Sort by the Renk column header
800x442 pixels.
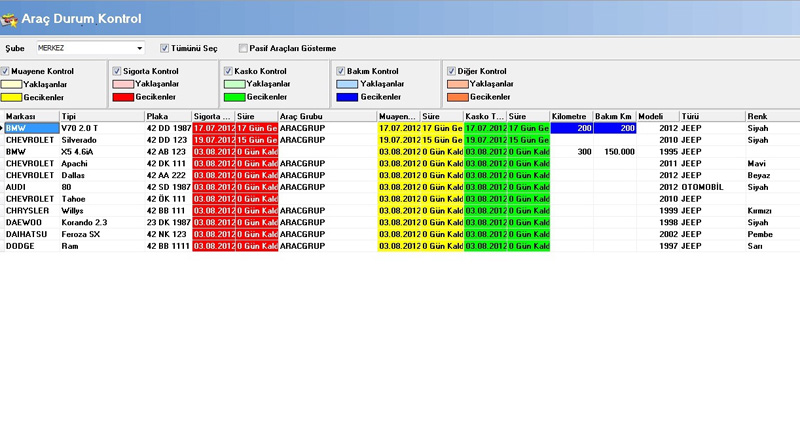[x=772, y=116]
